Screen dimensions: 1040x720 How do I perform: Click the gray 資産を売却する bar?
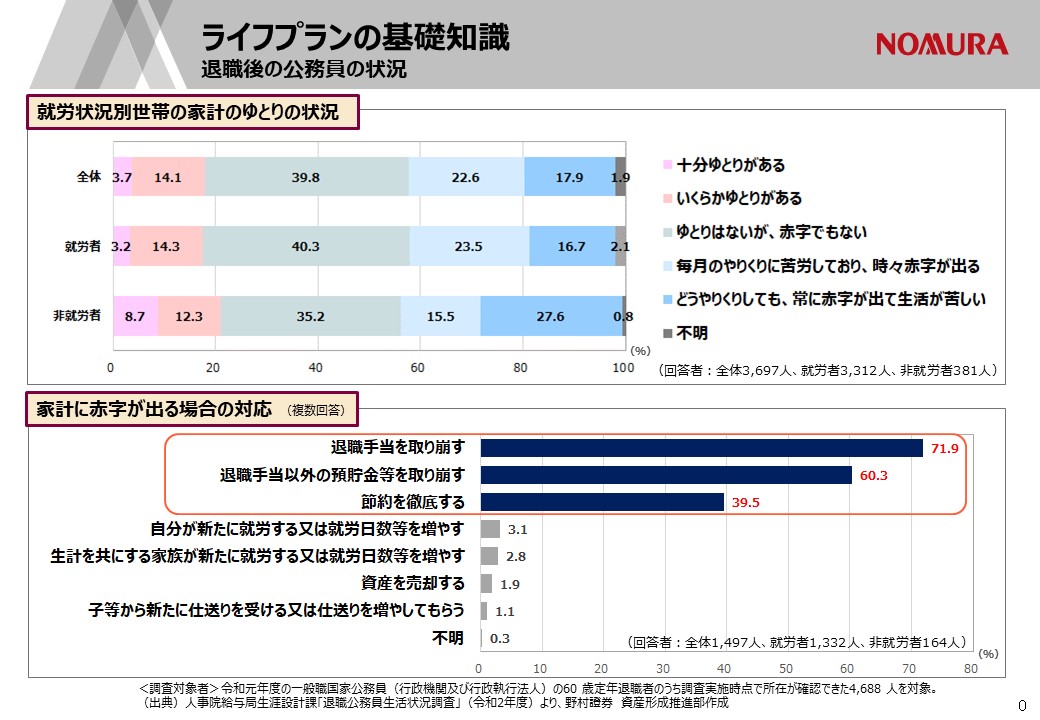coord(486,583)
